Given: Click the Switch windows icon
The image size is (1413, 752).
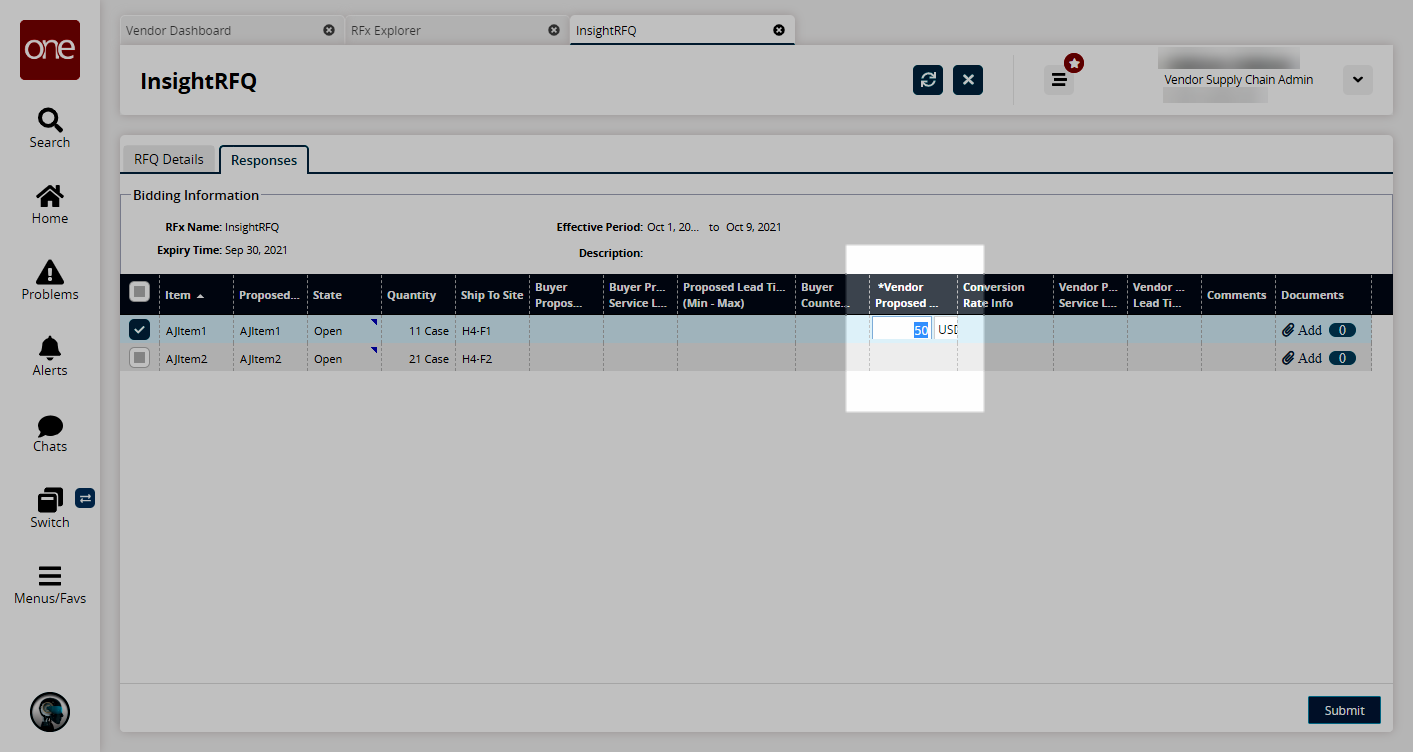Looking at the screenshot, I should [x=49, y=500].
